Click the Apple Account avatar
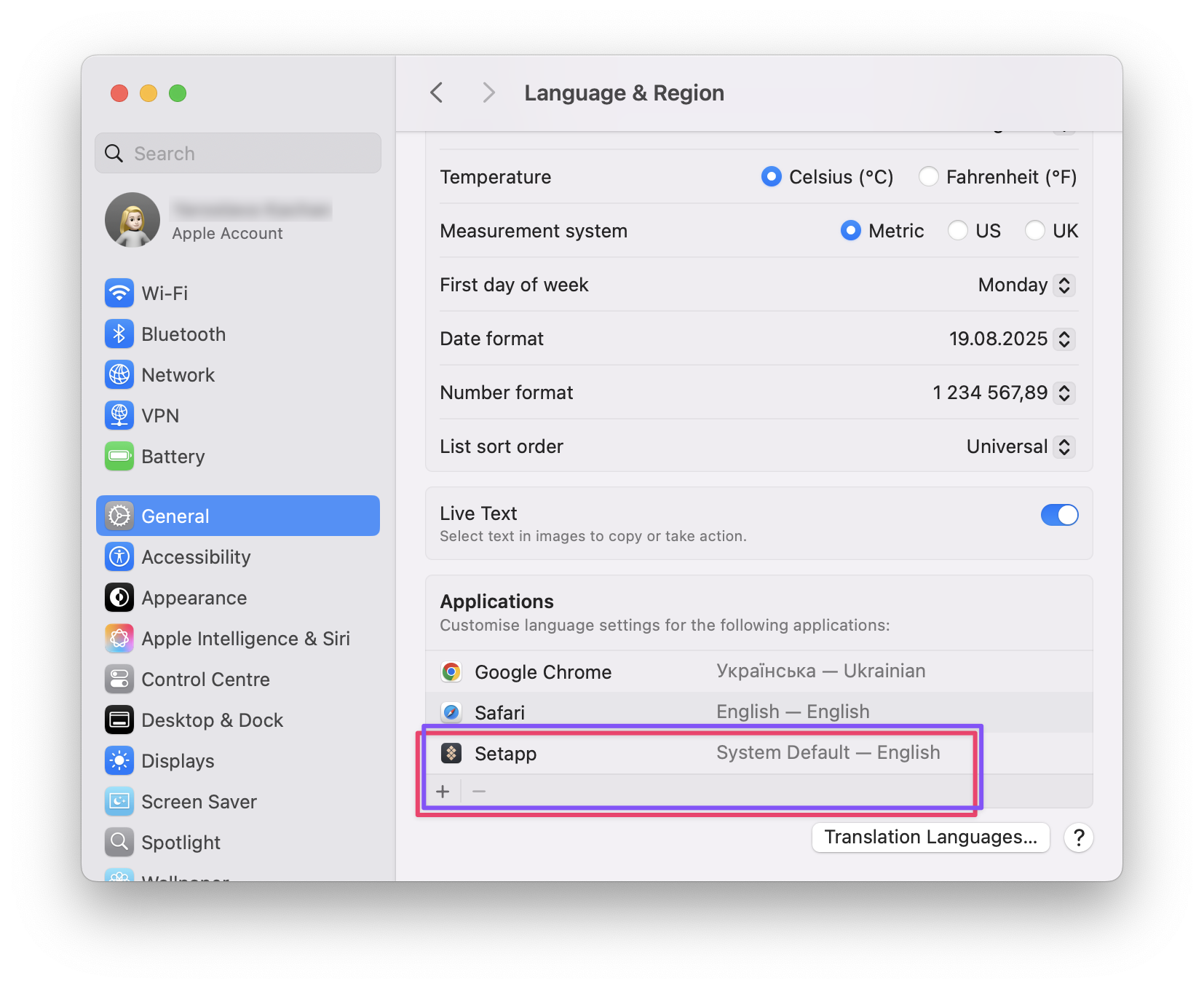This screenshot has width=1204, height=989. tap(132, 220)
